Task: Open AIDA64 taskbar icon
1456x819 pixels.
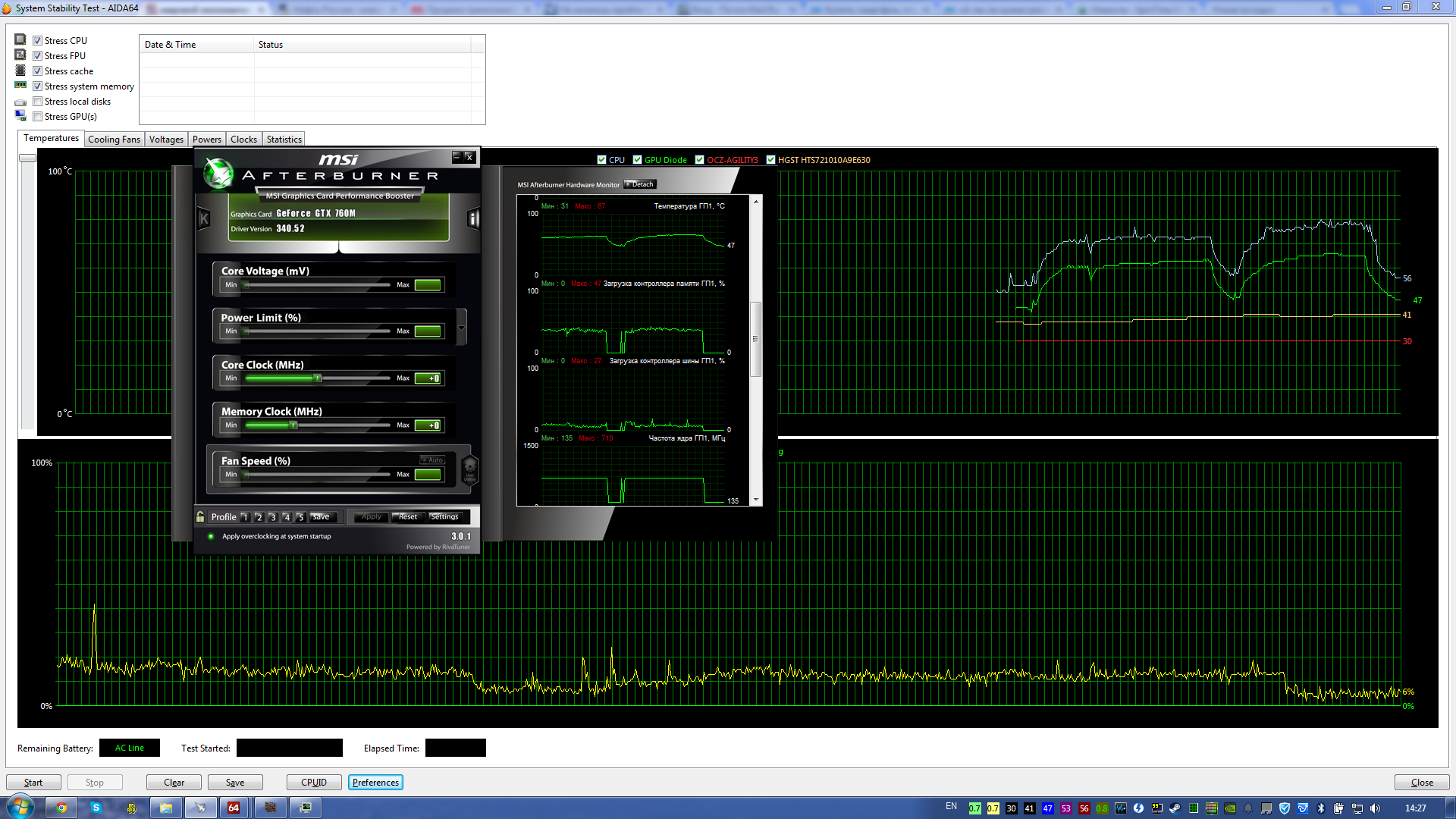Action: 234,808
